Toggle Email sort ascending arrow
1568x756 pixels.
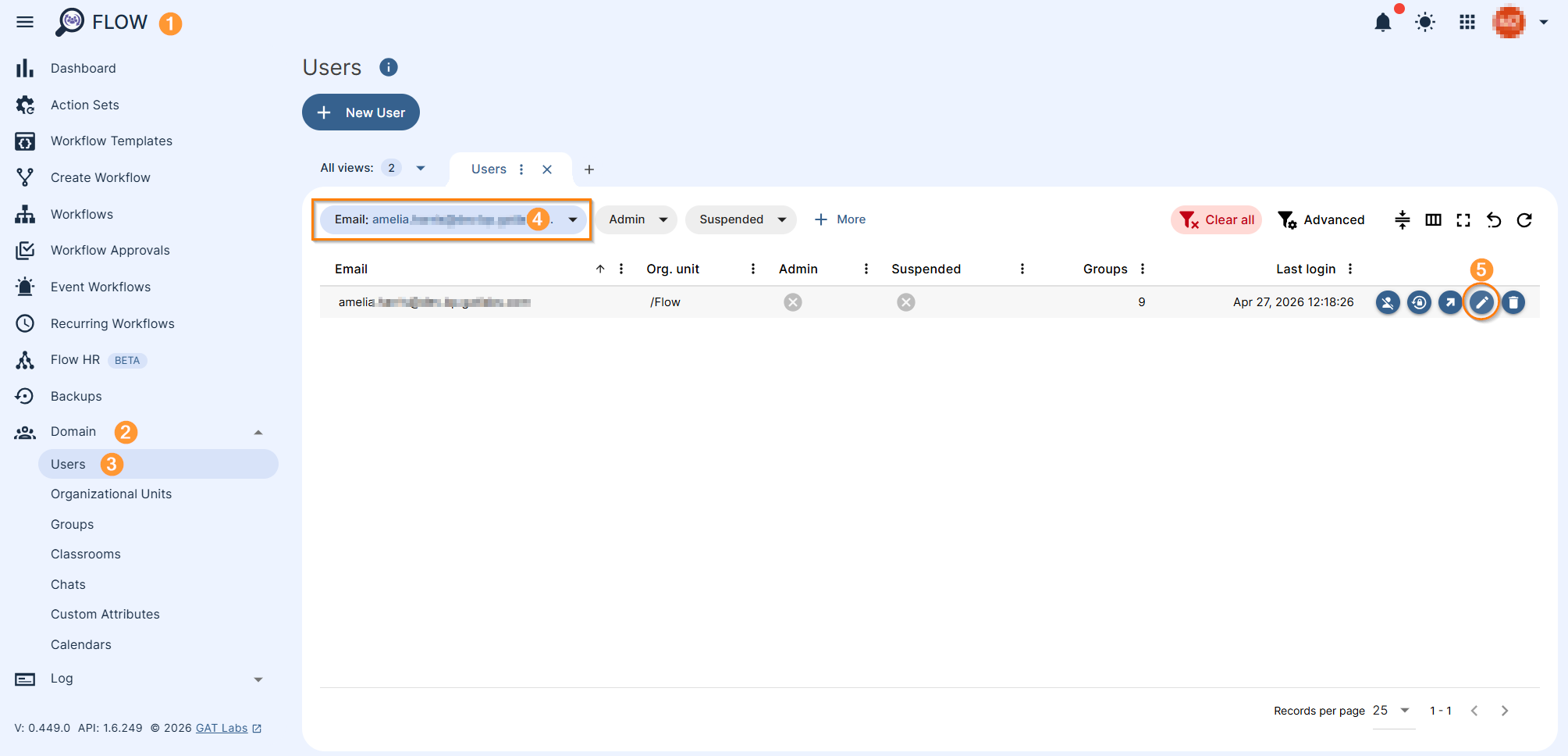[x=600, y=269]
